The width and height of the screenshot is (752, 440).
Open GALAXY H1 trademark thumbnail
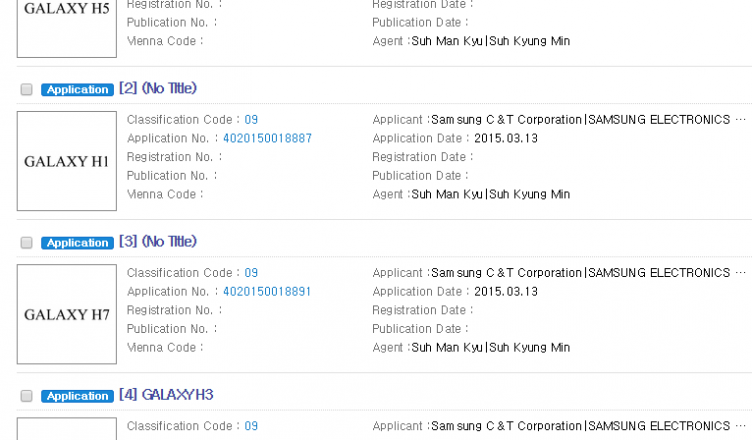67,161
